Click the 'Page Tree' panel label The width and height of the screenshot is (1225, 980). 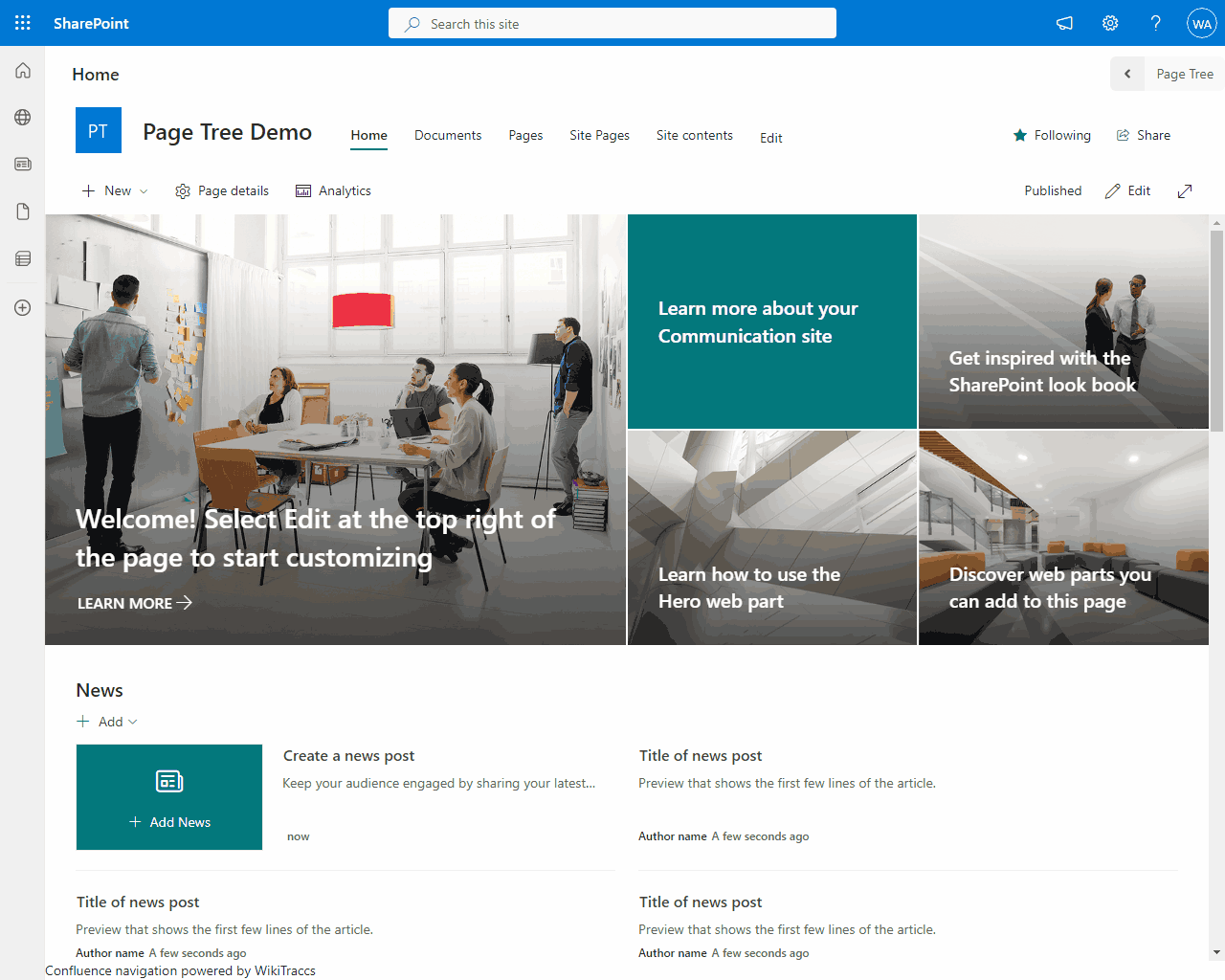click(x=1185, y=74)
